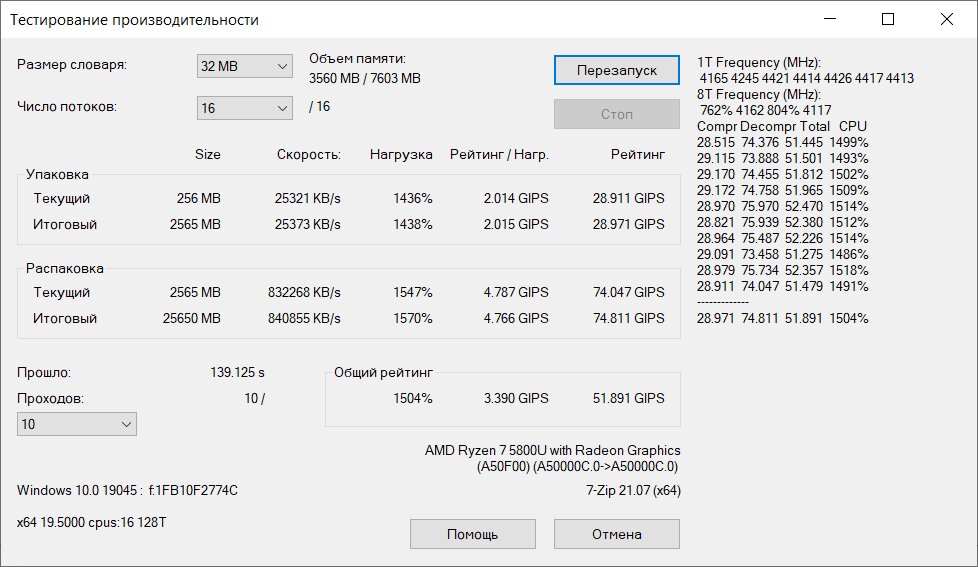The height and width of the screenshot is (567, 978).
Task: Click the AMD Ryzen 7 5800U processor text
Action: click(x=553, y=450)
